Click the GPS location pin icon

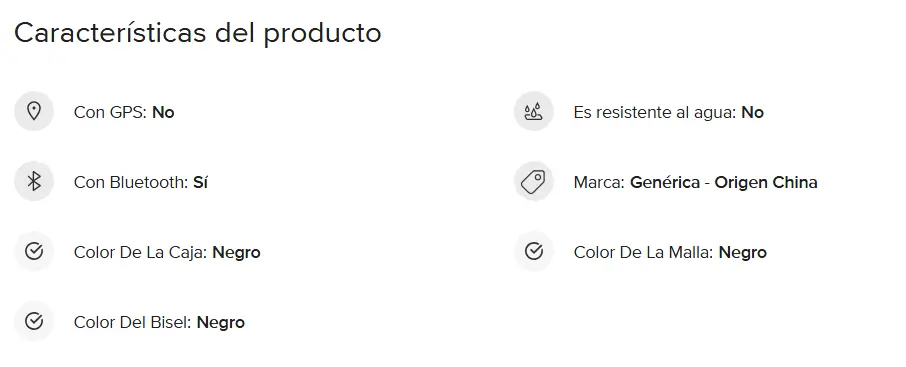pyautogui.click(x=34, y=111)
